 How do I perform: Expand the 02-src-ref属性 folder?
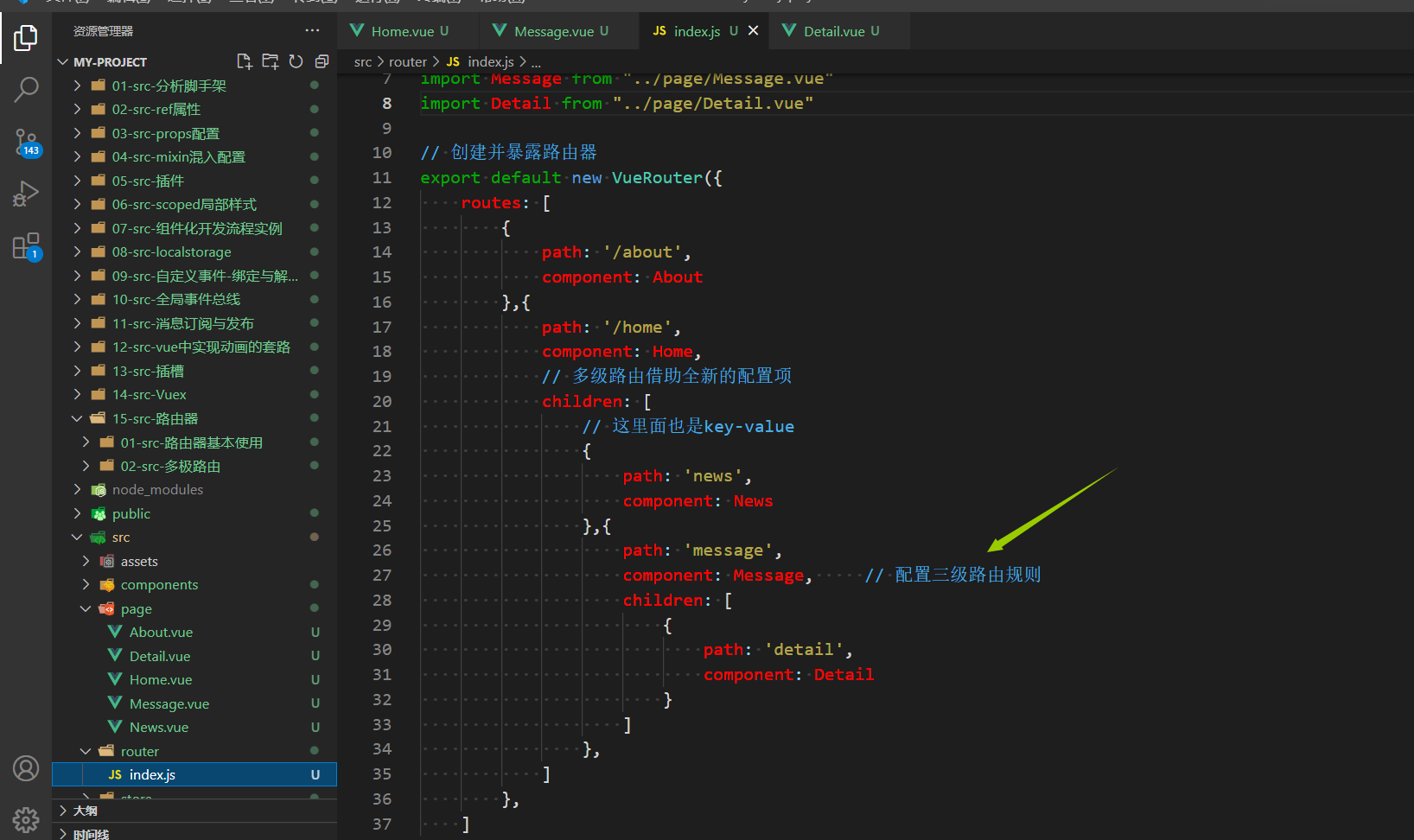pos(77,109)
